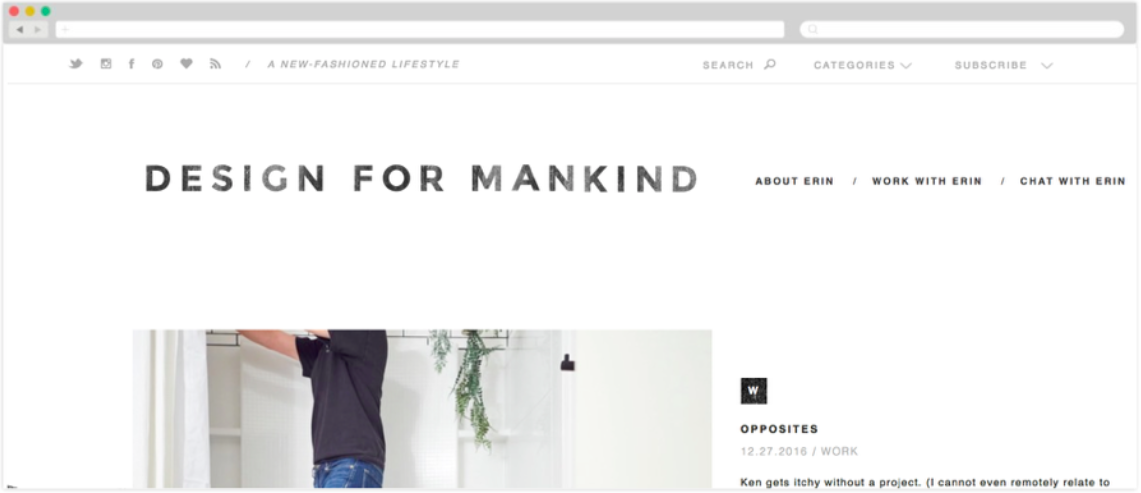Expand the Subscribe dropdown
The height and width of the screenshot is (493, 1141).
point(1003,66)
